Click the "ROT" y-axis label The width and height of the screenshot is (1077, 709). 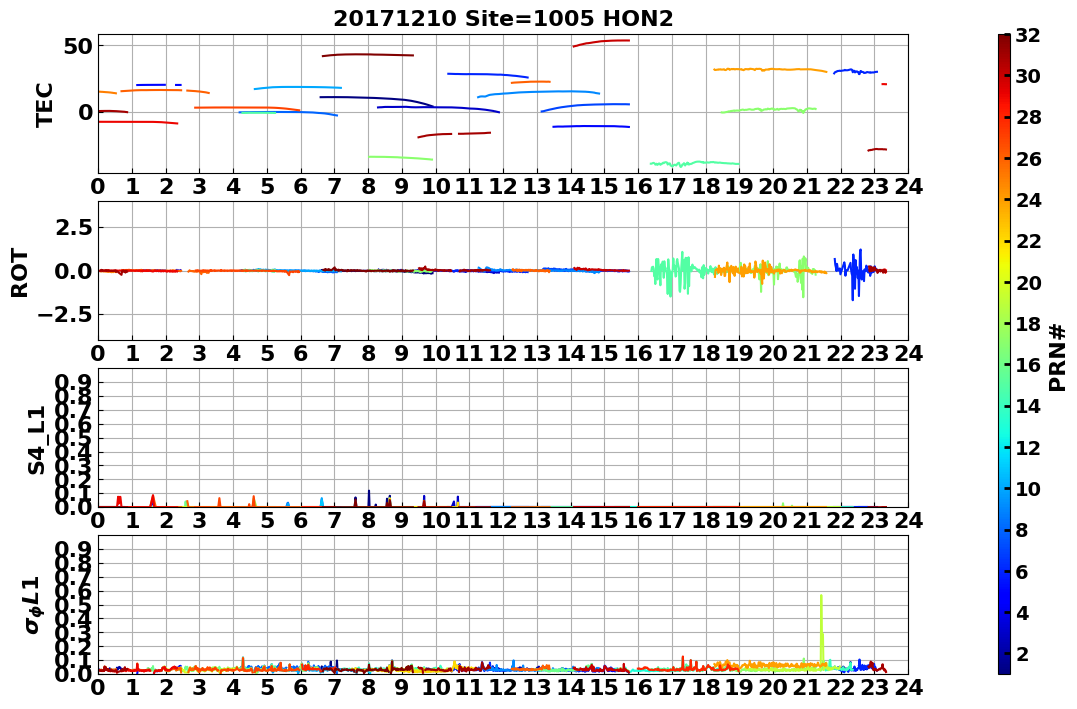[20, 273]
